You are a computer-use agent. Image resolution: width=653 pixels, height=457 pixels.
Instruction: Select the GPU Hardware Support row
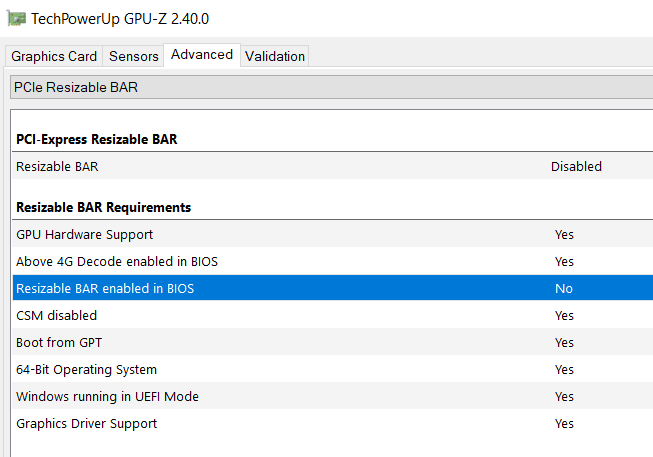(333, 235)
